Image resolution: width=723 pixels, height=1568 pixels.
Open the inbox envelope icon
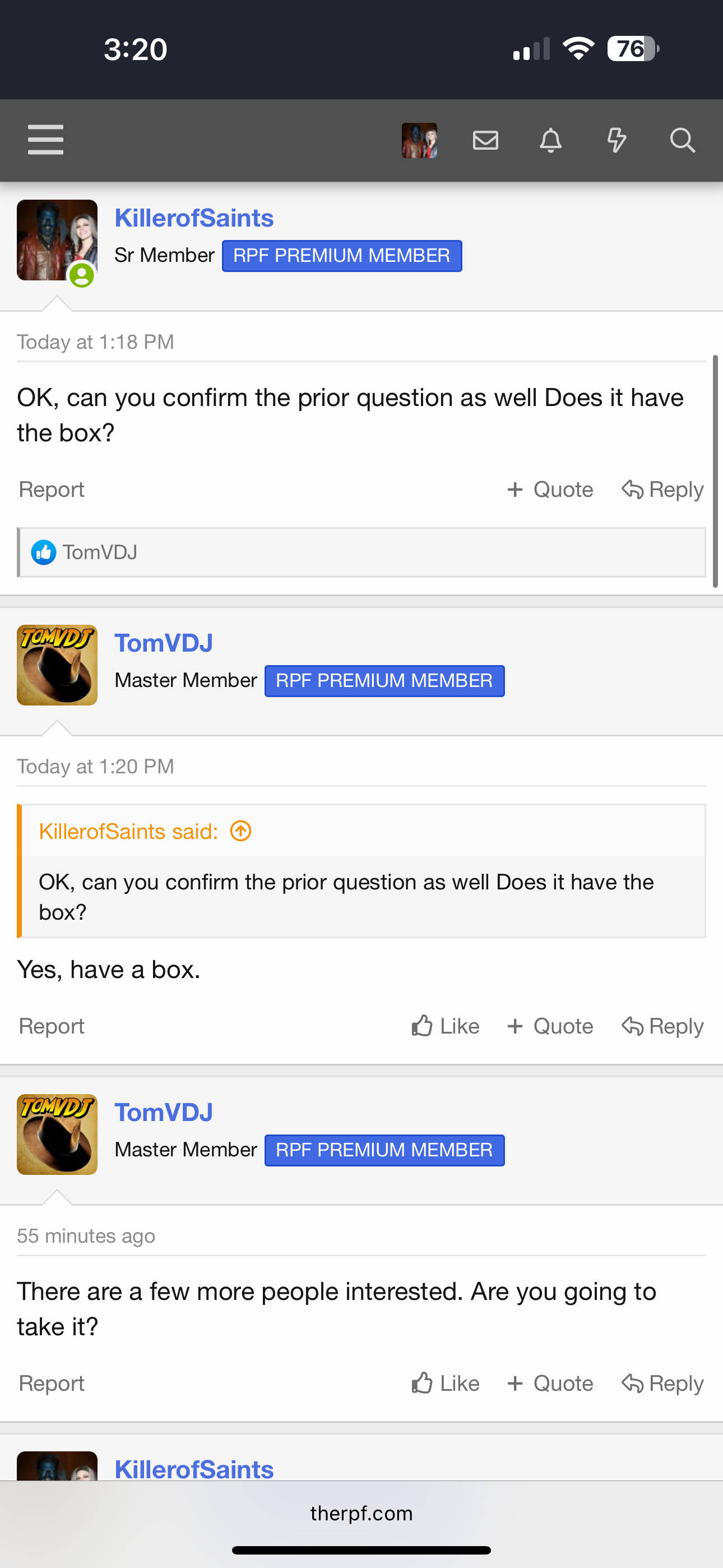(x=486, y=141)
